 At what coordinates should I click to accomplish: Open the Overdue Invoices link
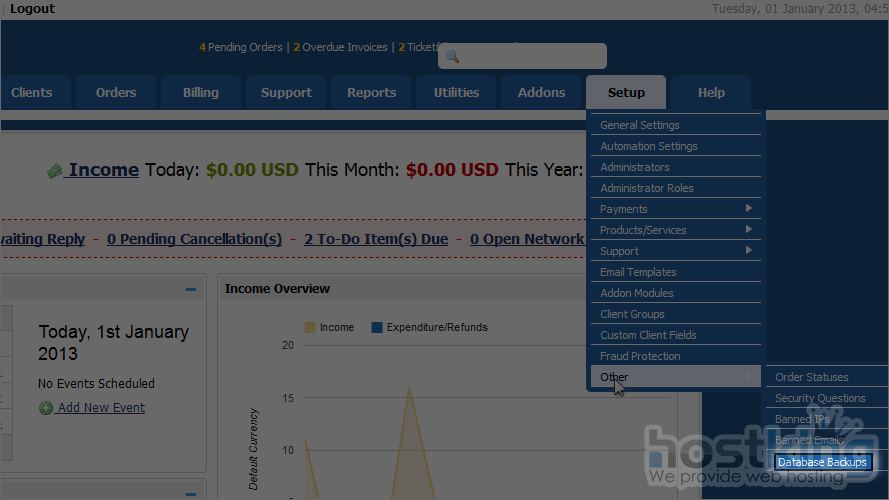tap(344, 47)
